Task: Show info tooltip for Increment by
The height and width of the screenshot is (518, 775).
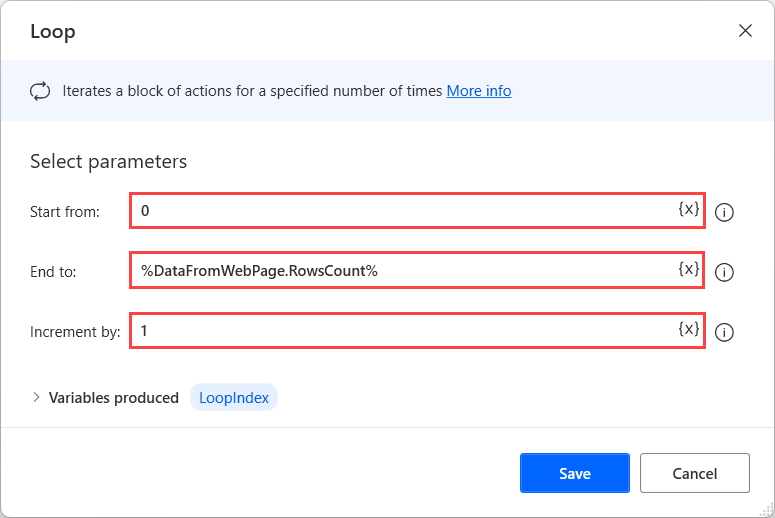Action: (726, 332)
